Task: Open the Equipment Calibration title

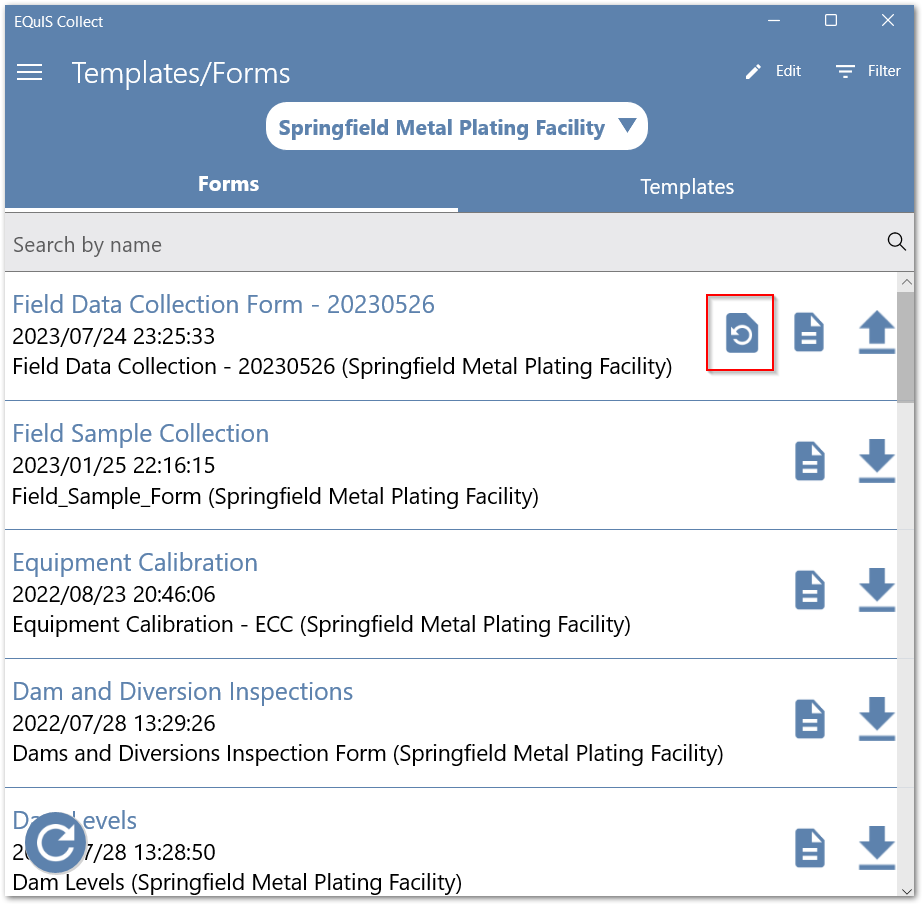Action: (135, 562)
